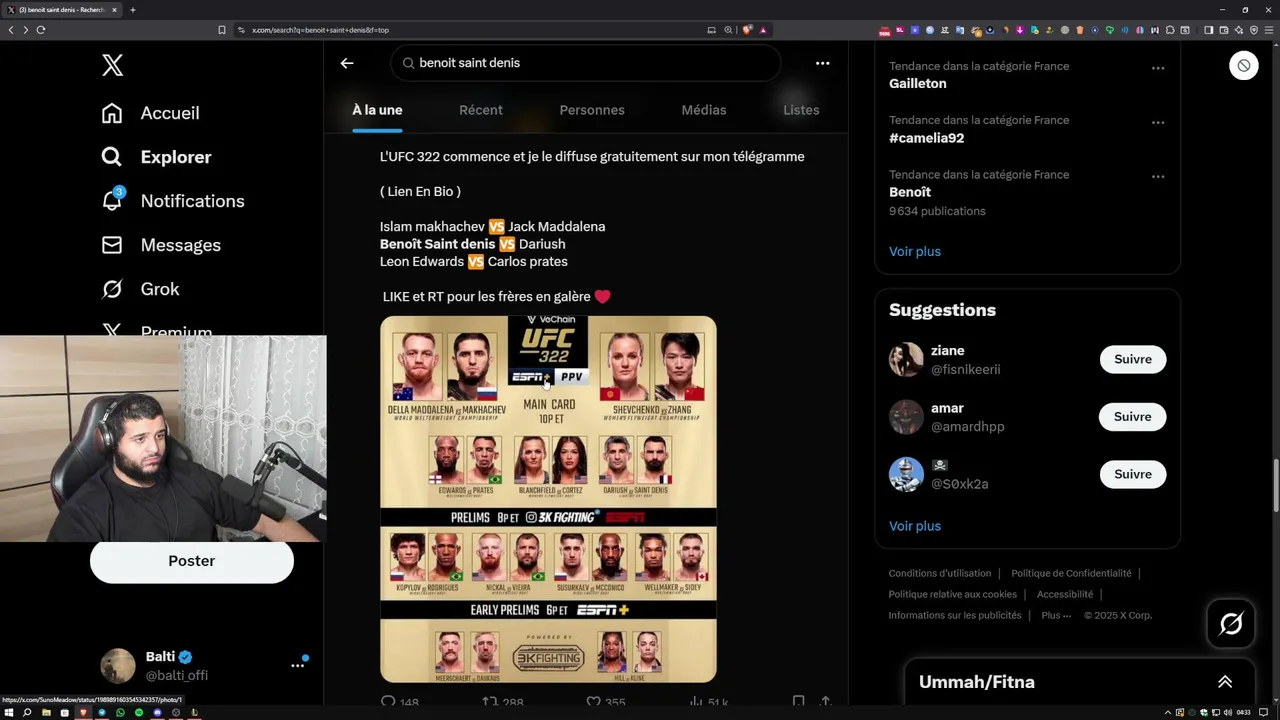The width and height of the screenshot is (1280, 720).
Task: Open the Benoît trending topic
Action: [x=910, y=192]
